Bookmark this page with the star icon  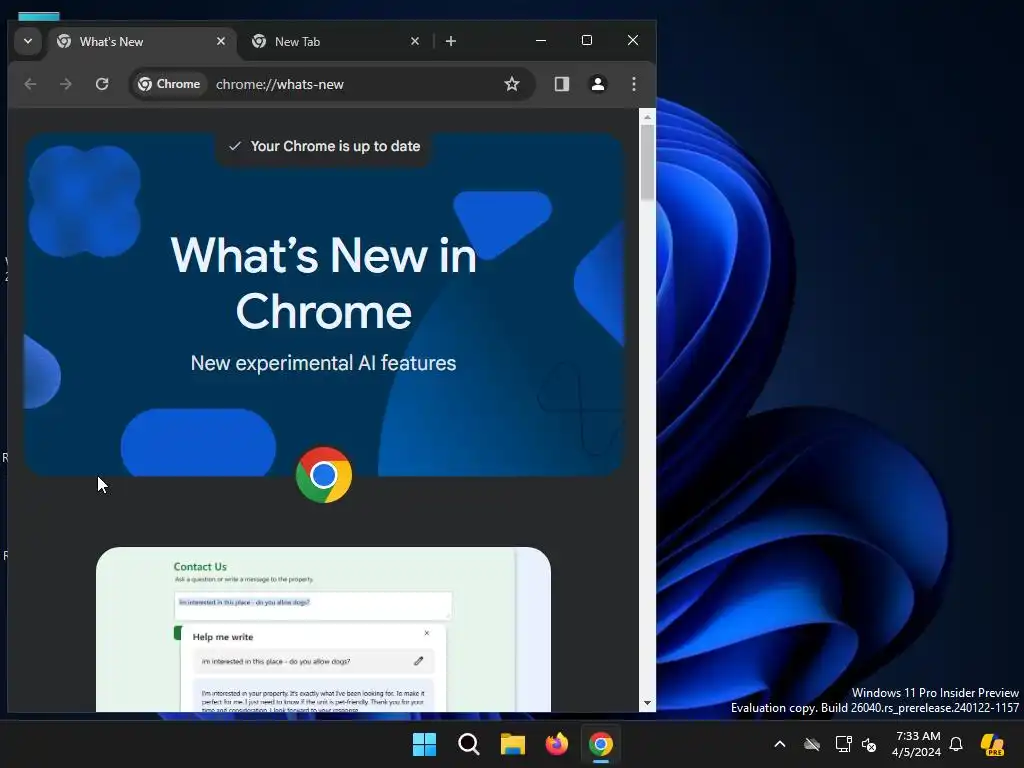click(512, 84)
